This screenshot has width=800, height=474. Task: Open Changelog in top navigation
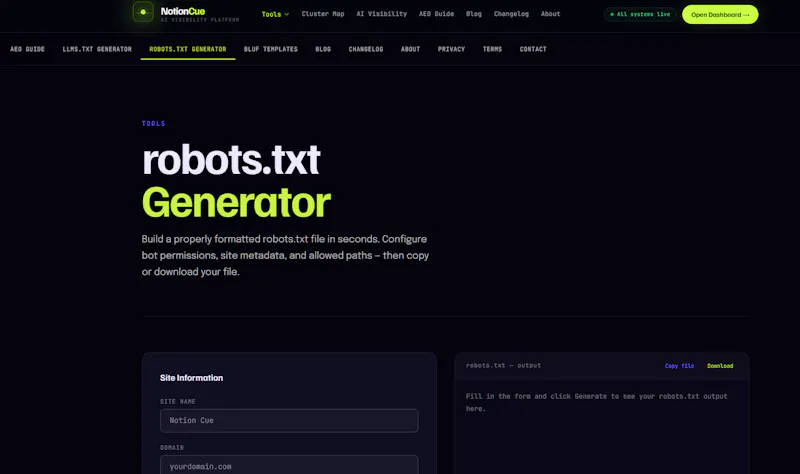point(511,14)
